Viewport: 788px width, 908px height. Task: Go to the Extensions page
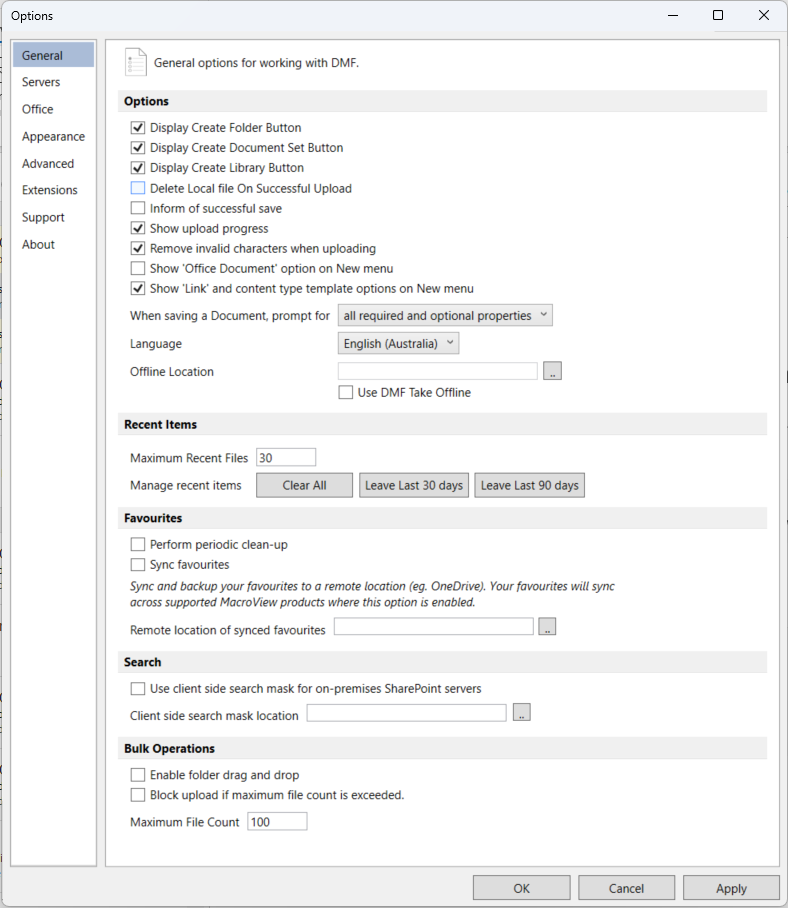[x=50, y=190]
